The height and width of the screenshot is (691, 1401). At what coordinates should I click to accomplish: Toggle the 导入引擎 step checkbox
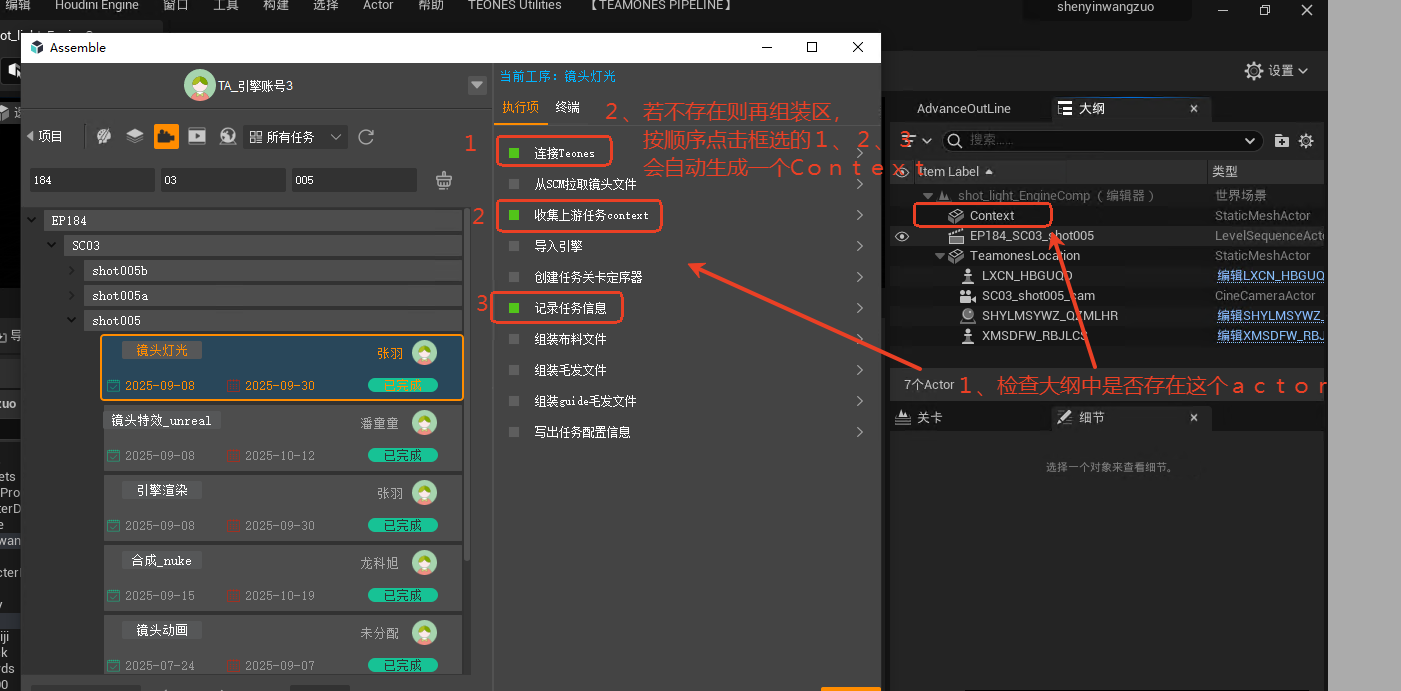coord(514,246)
